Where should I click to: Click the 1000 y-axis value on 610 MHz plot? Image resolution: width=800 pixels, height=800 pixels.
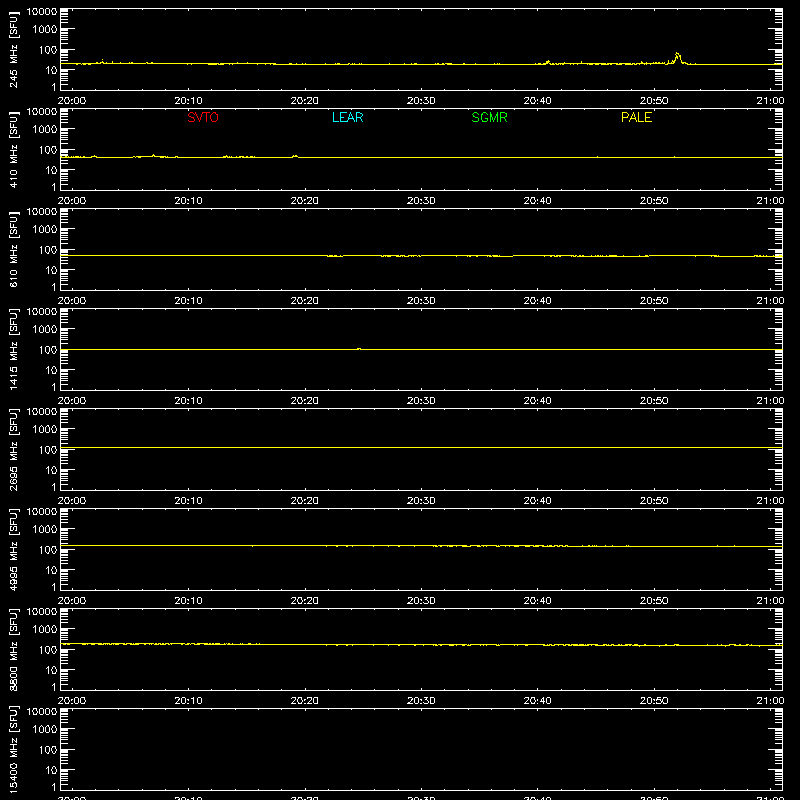[45, 229]
